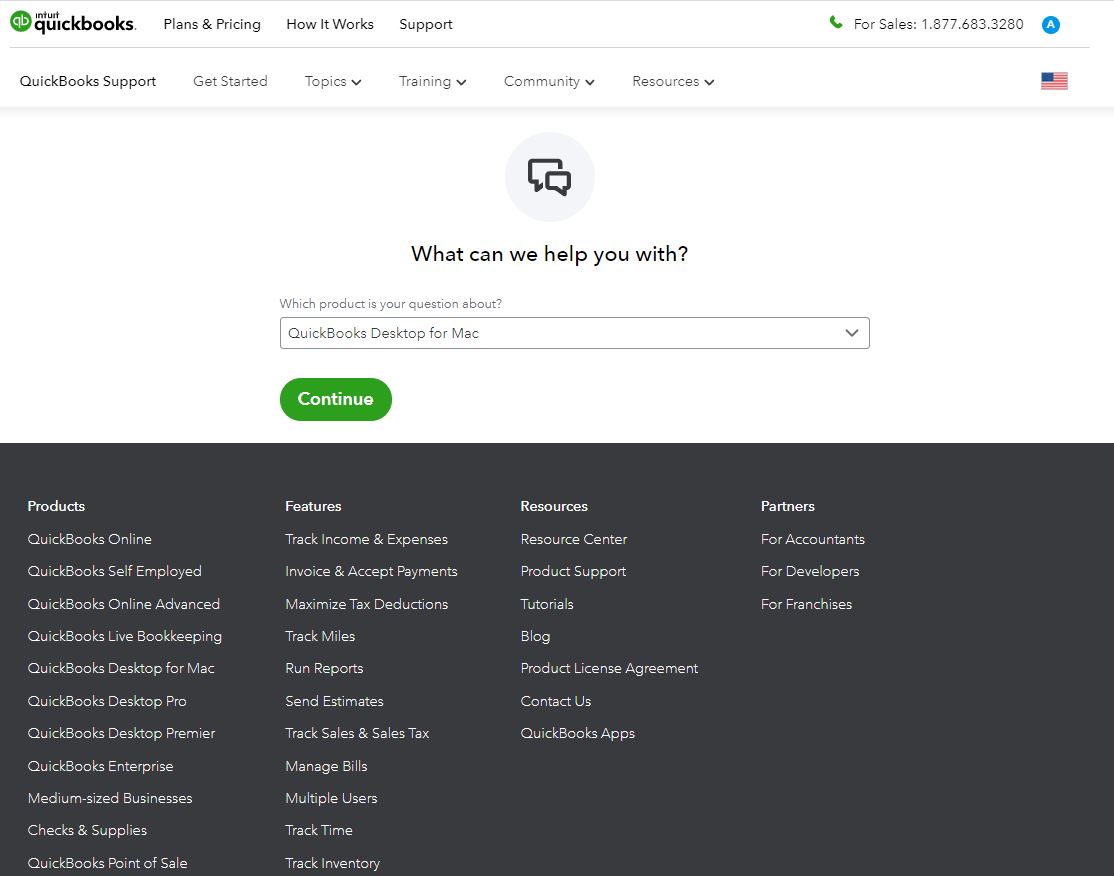The width and height of the screenshot is (1114, 876).
Task: Click QuickBooks Support heading link
Action: [87, 81]
